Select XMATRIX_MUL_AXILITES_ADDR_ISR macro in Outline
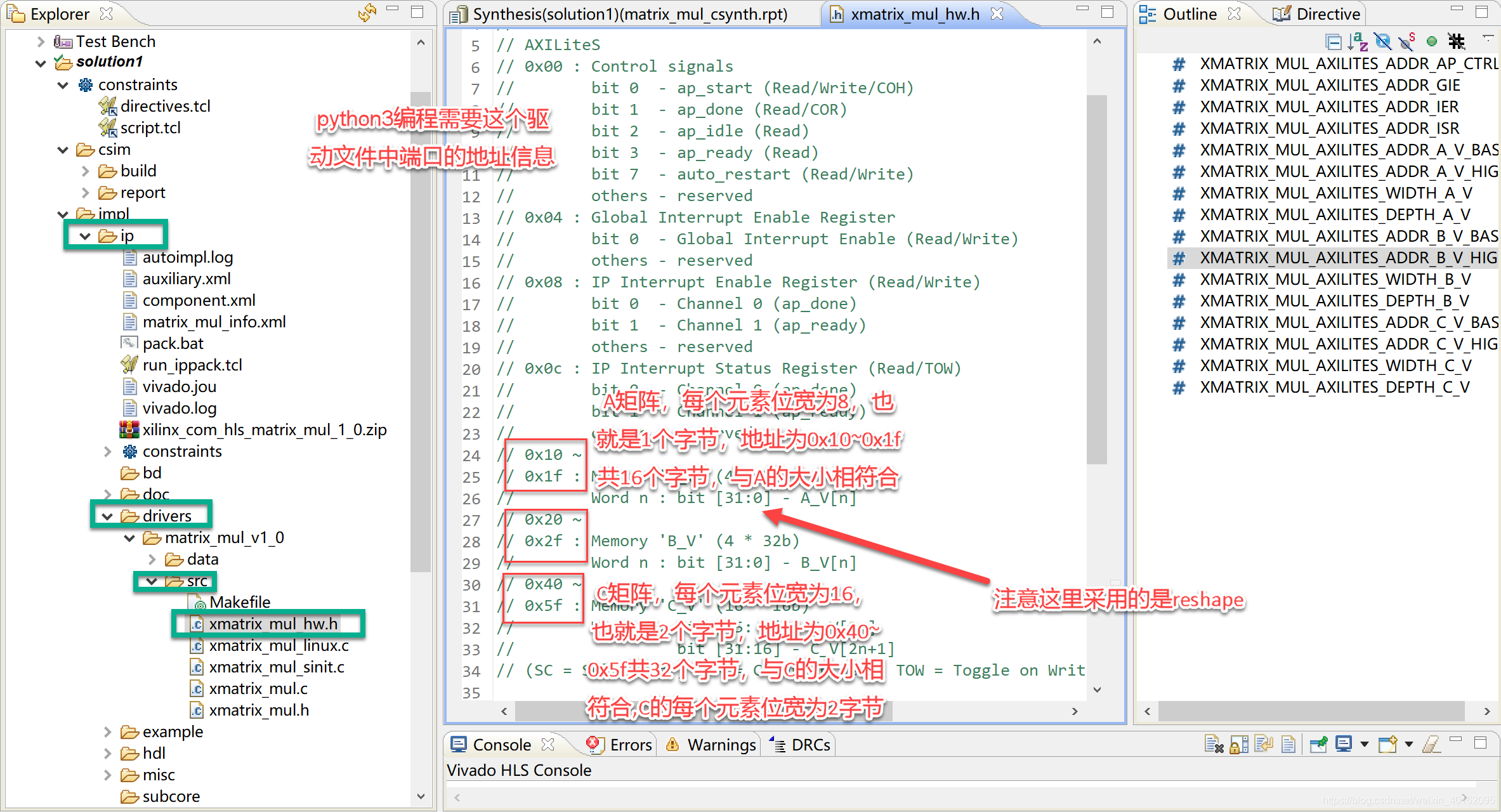This screenshot has width=1501, height=812. [1330, 128]
